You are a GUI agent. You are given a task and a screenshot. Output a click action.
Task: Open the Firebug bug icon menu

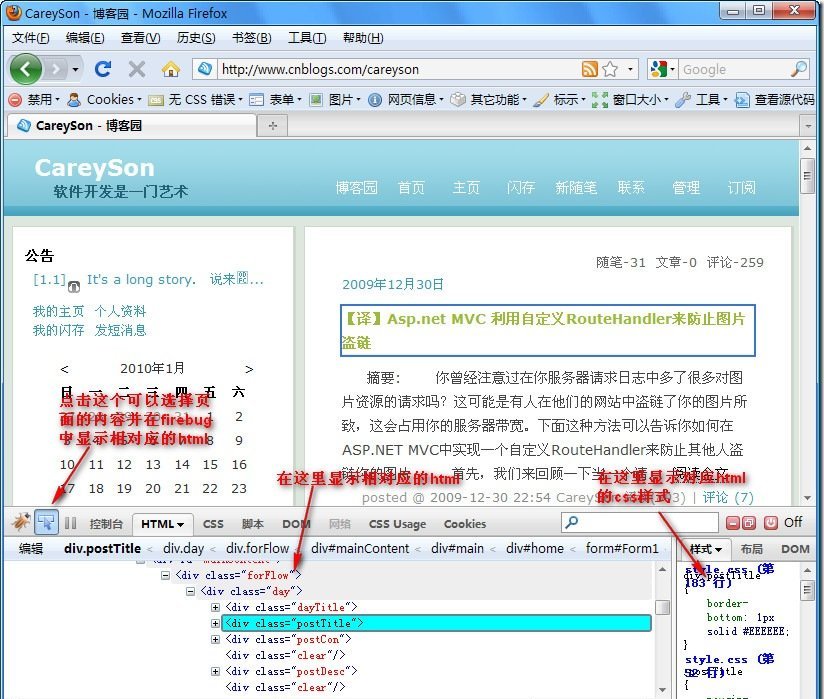point(22,522)
